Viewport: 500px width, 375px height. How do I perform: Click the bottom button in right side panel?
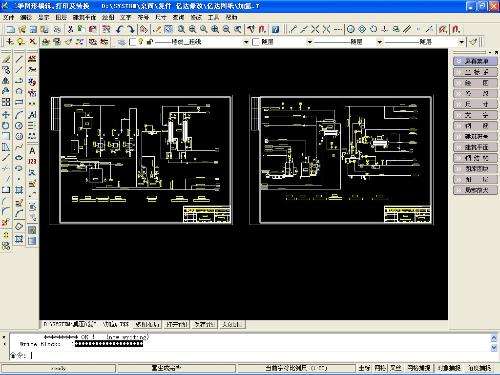pyautogui.click(x=476, y=190)
